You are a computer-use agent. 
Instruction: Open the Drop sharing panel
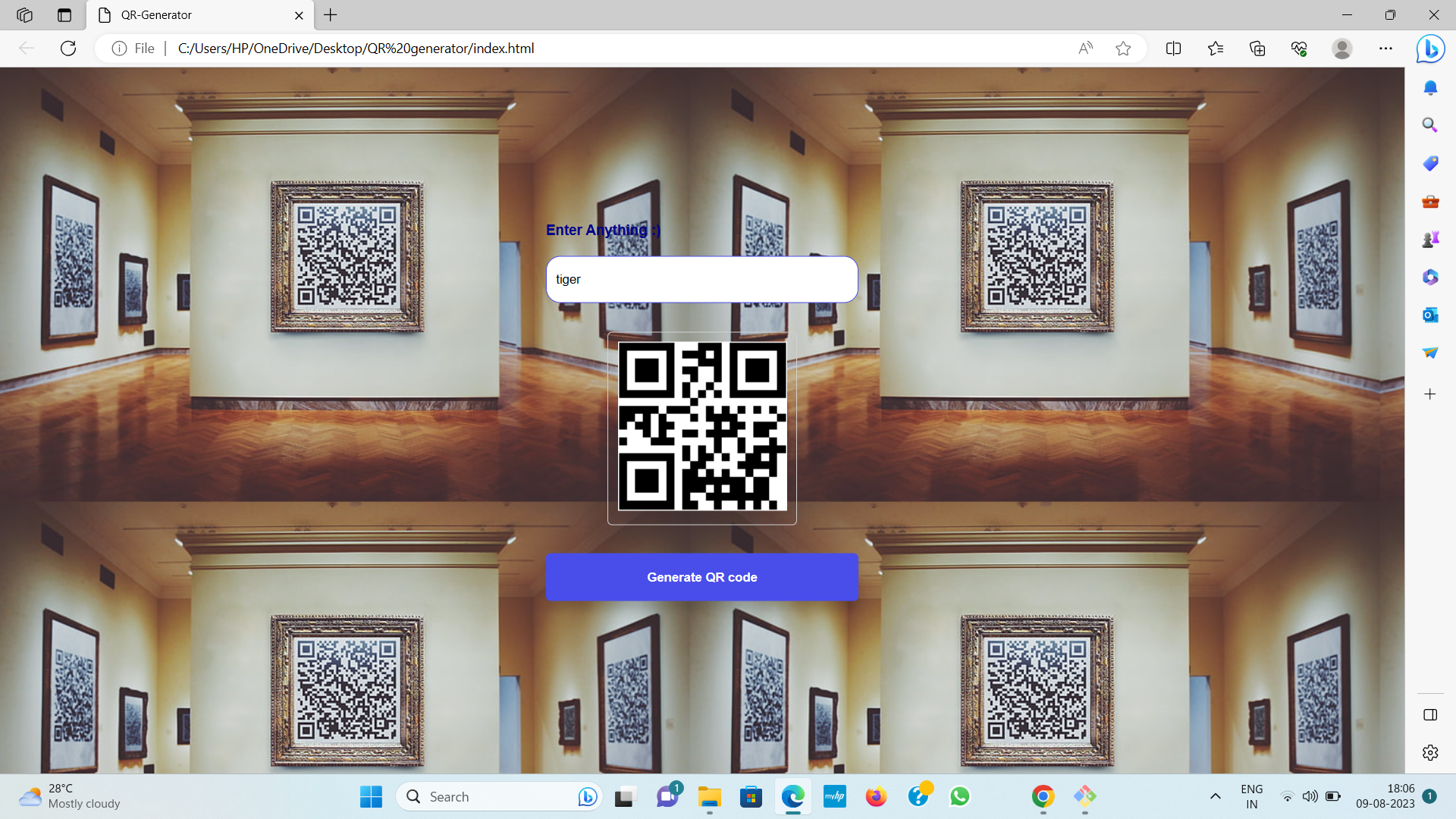(x=1430, y=353)
